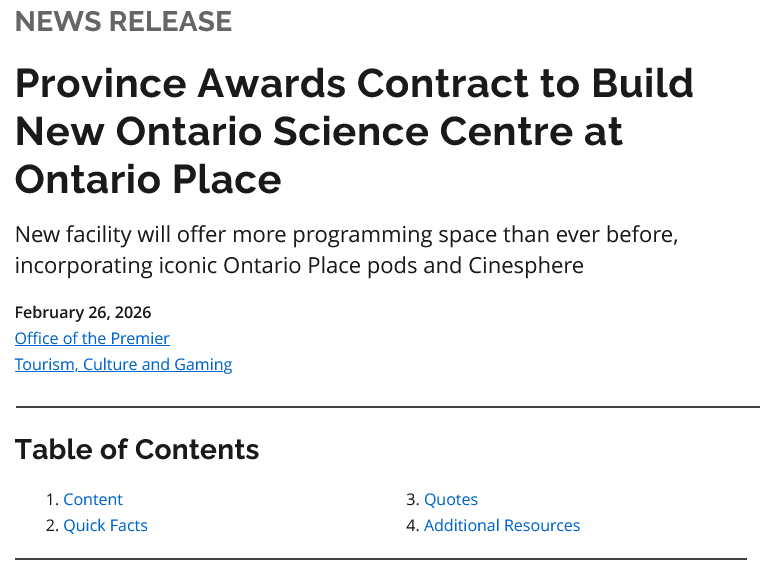Click 'Ontario Place' on the headline's last line
This screenshot has height=562, width=760.
coord(148,180)
